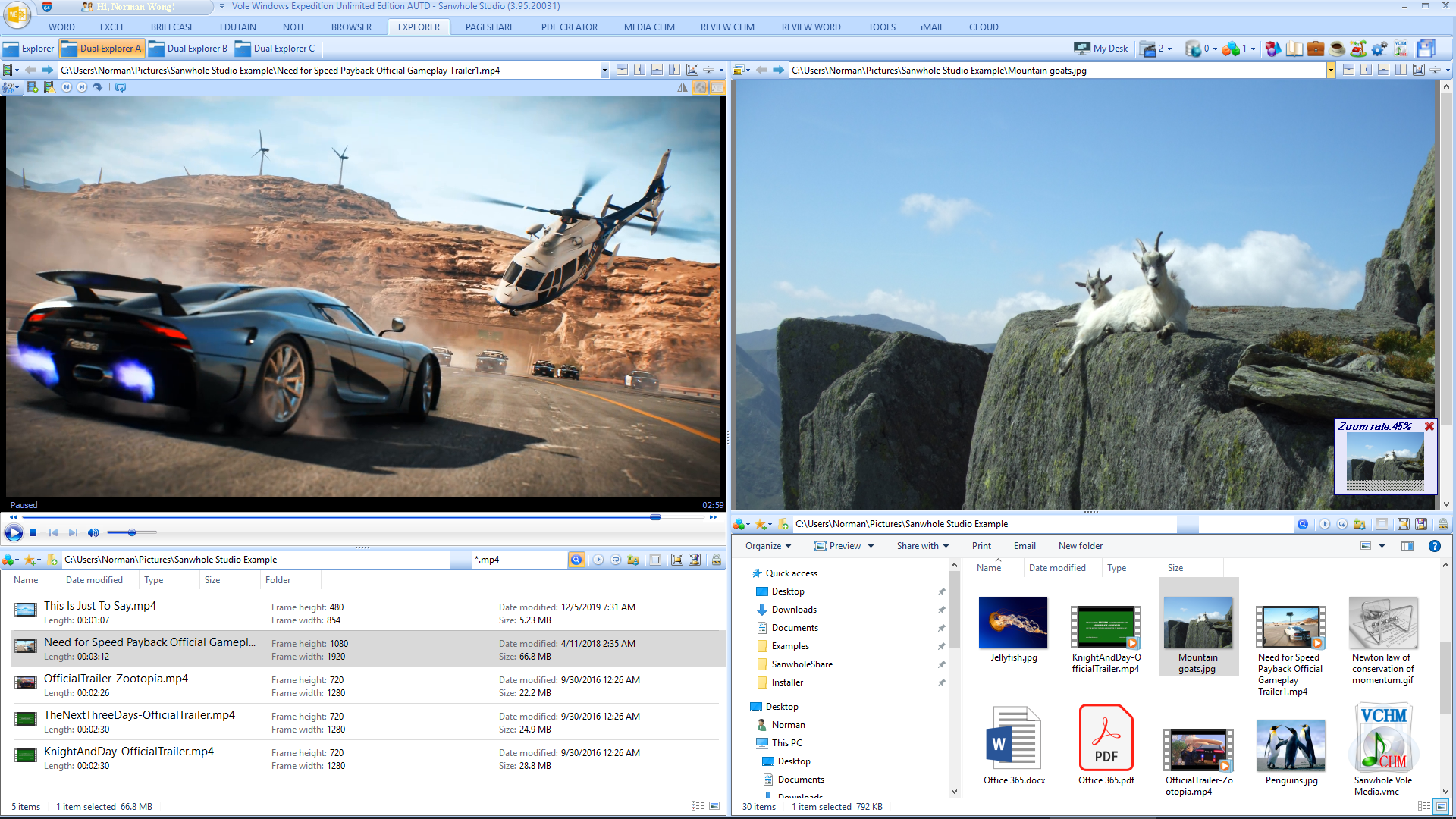This screenshot has height=819, width=1456.
Task: Toggle the loop repeat icon in video toolbar
Action: coord(121,87)
